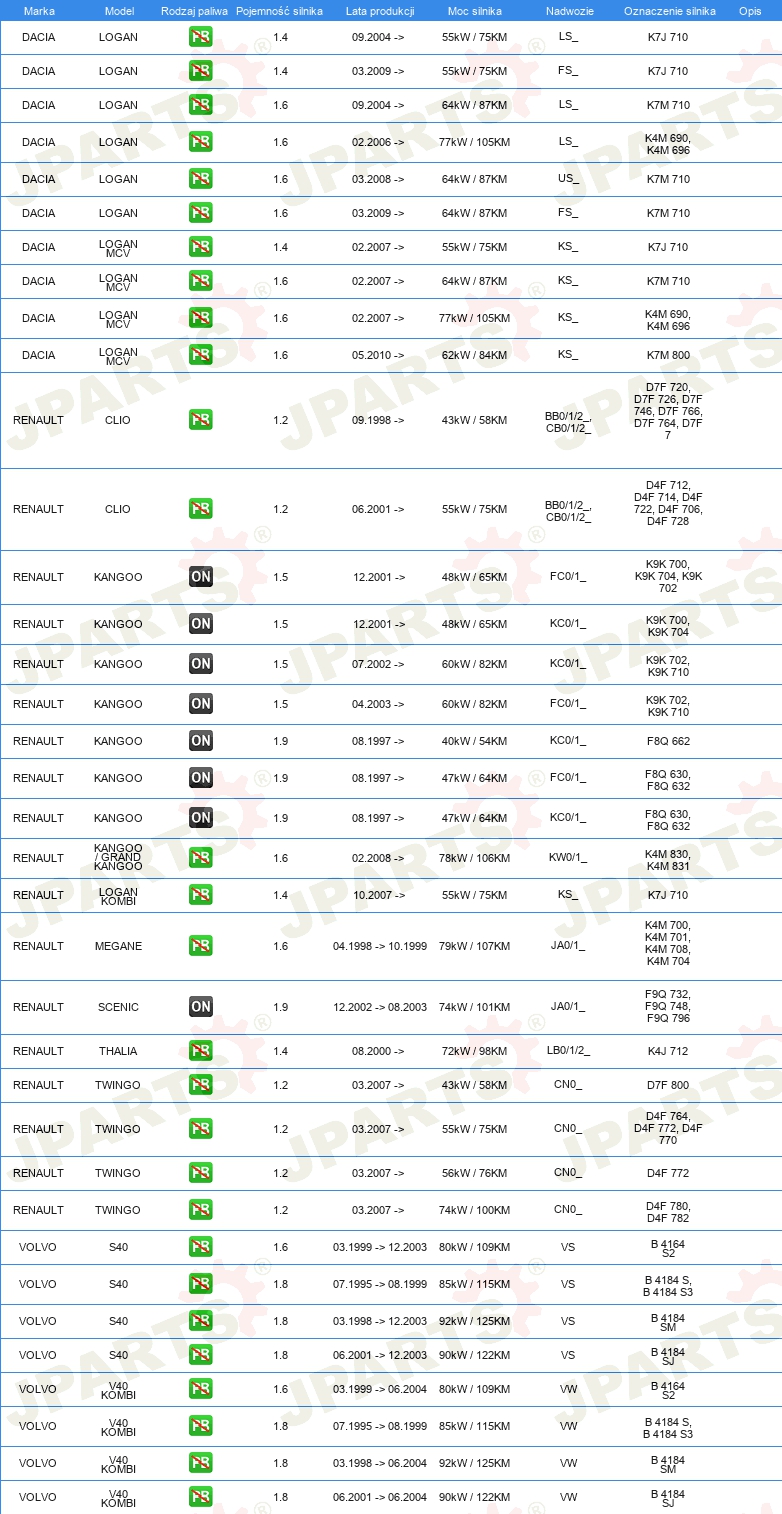Click the 12.2002 -> 08.2003 production date cell
782x1514 pixels.
tap(380, 1007)
